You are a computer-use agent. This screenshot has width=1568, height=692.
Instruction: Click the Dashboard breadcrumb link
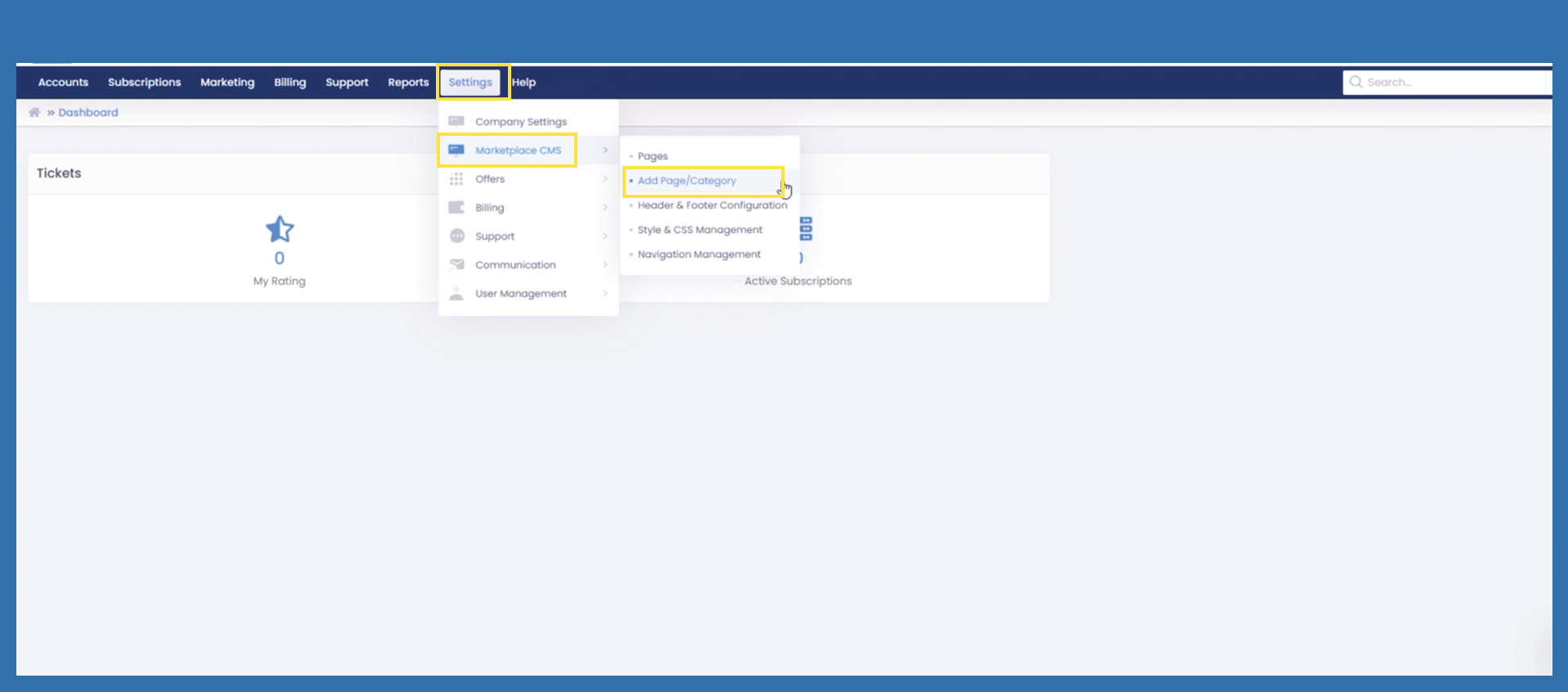tap(88, 113)
